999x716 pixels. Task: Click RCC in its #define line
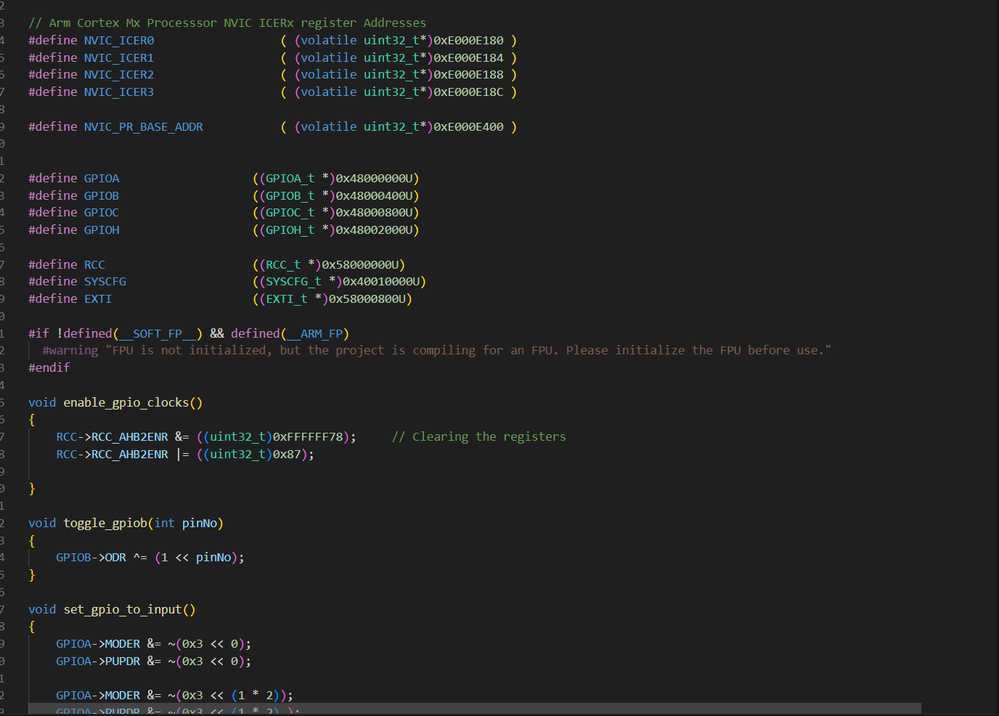[x=94, y=264]
